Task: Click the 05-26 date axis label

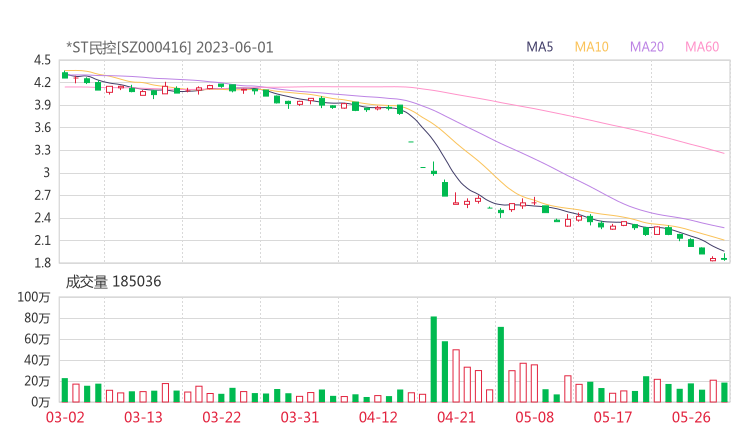Action: pos(691,417)
